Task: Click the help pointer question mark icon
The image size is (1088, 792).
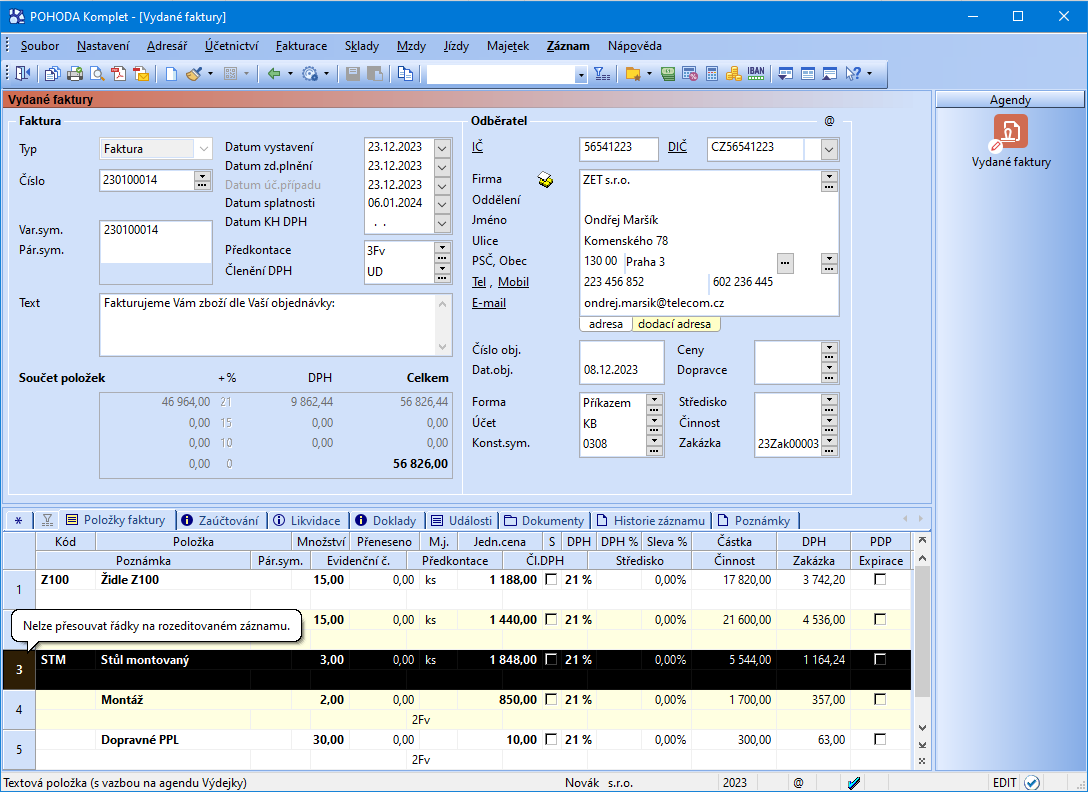Action: tap(853, 74)
